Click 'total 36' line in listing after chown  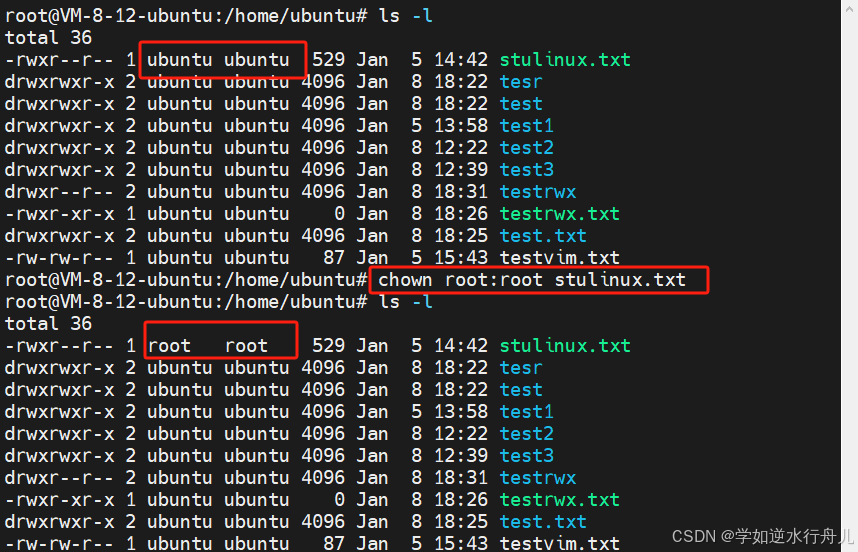pos(48,324)
